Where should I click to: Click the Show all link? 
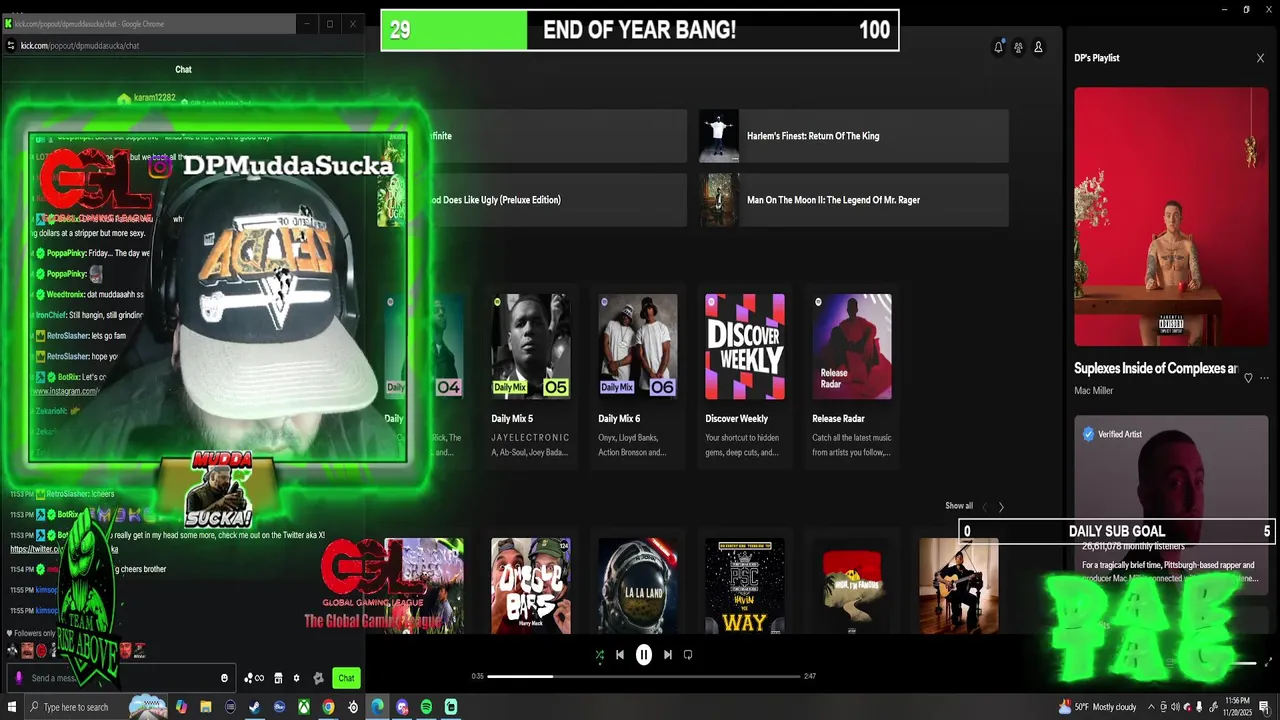(959, 506)
